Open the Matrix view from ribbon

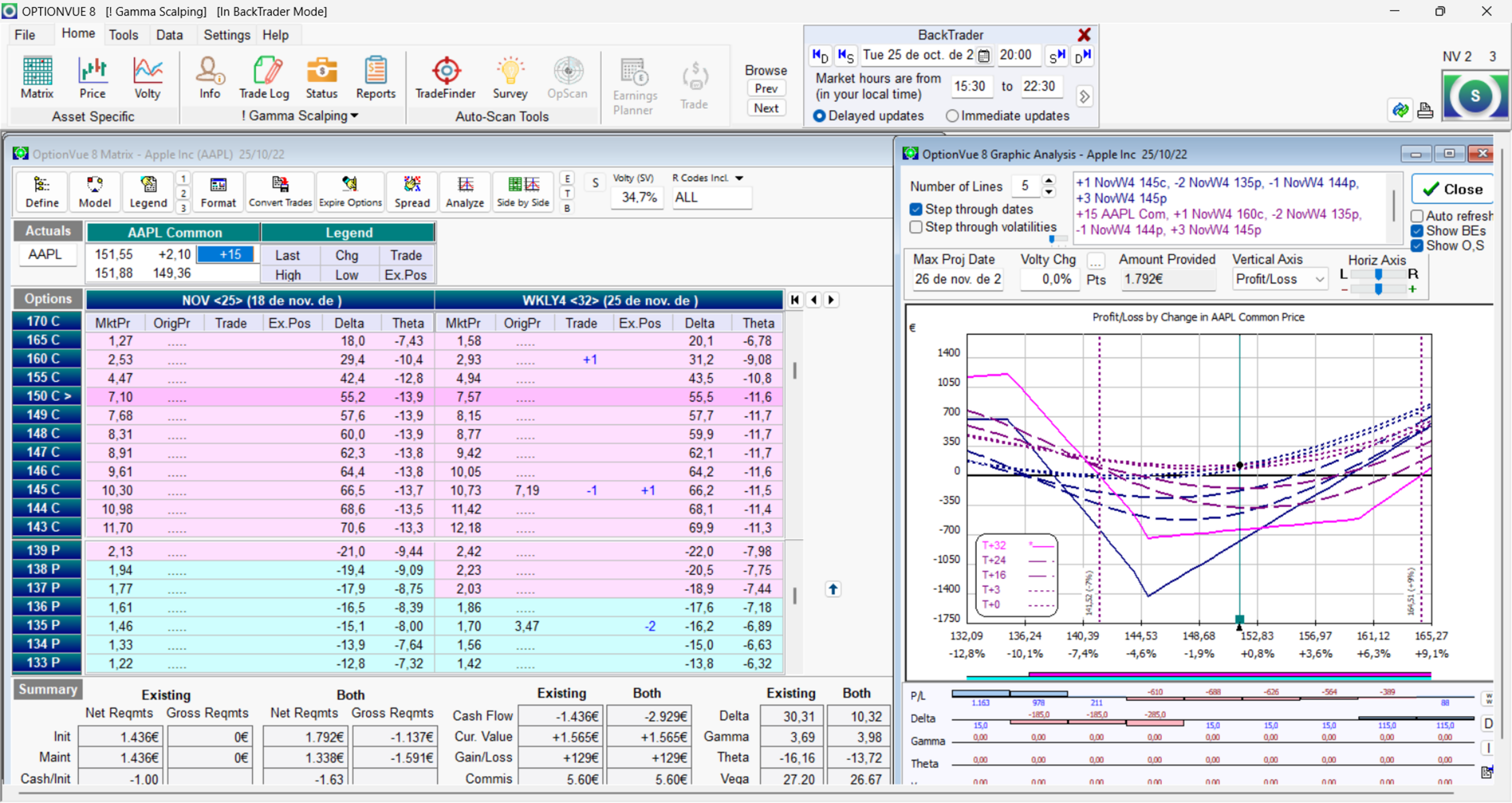(37, 78)
